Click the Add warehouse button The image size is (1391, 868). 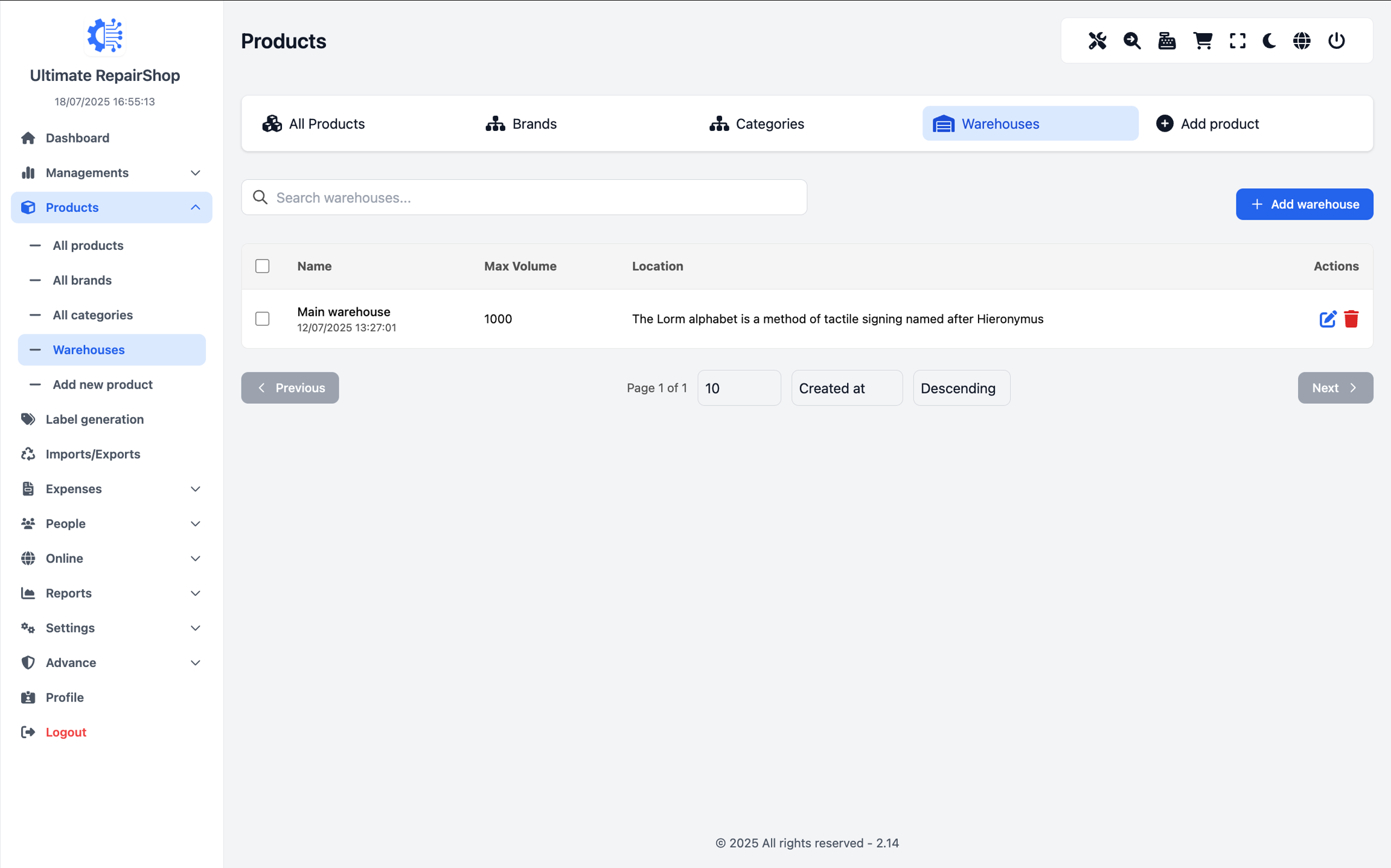(1304, 204)
